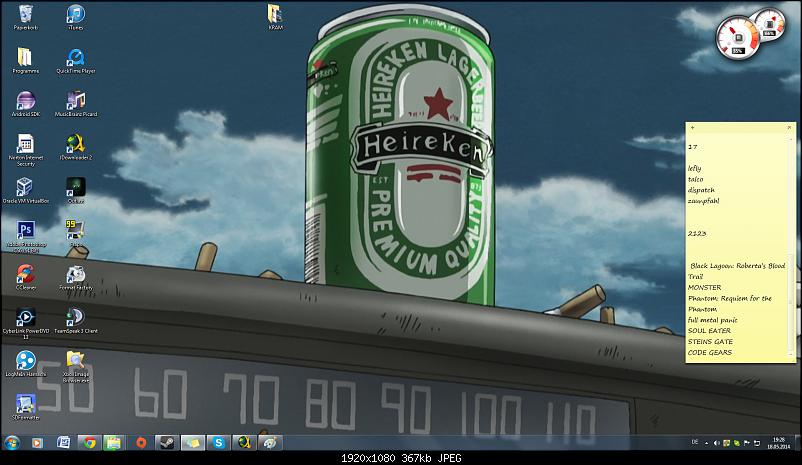The height and width of the screenshot is (465, 802).
Task: Launch the MusicBrainz Picard shortcut
Action: (x=76, y=104)
